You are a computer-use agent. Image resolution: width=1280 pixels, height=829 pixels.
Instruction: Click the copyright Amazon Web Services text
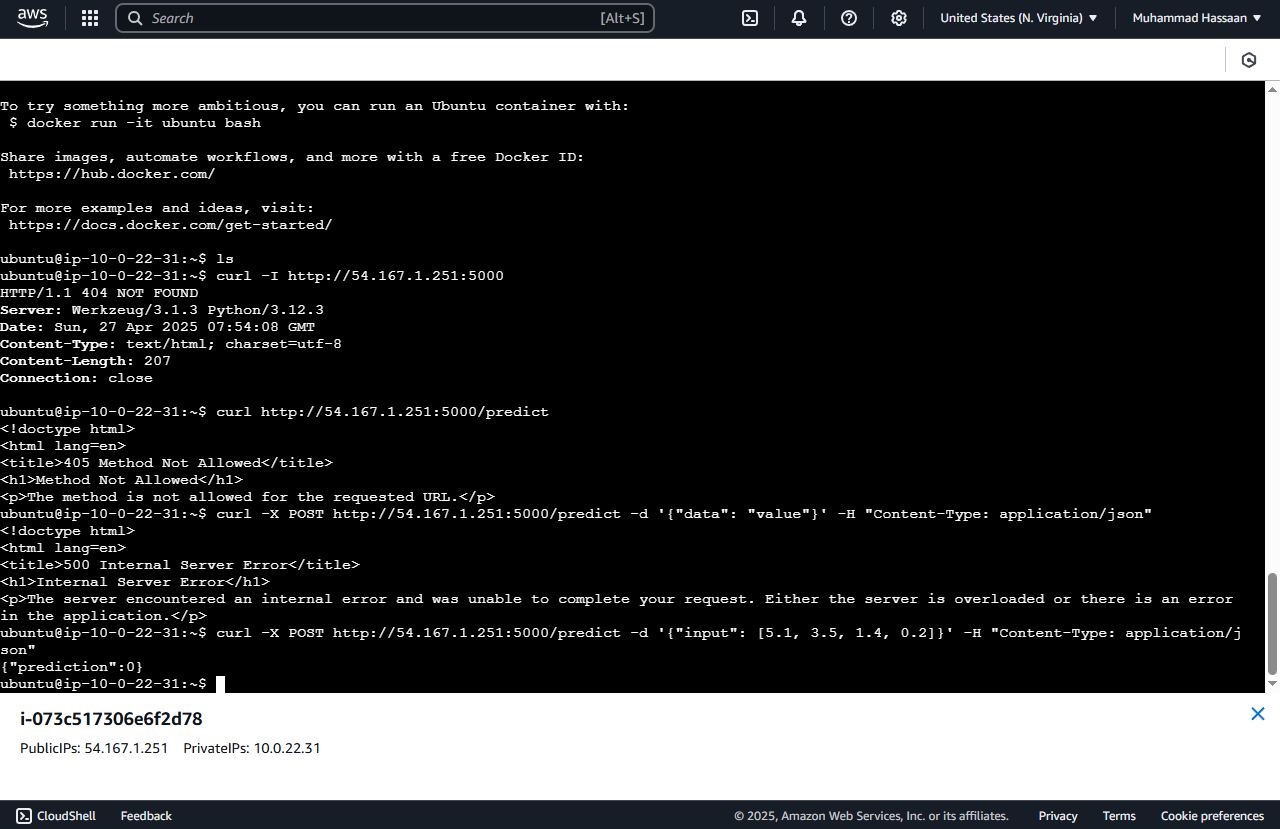click(871, 816)
